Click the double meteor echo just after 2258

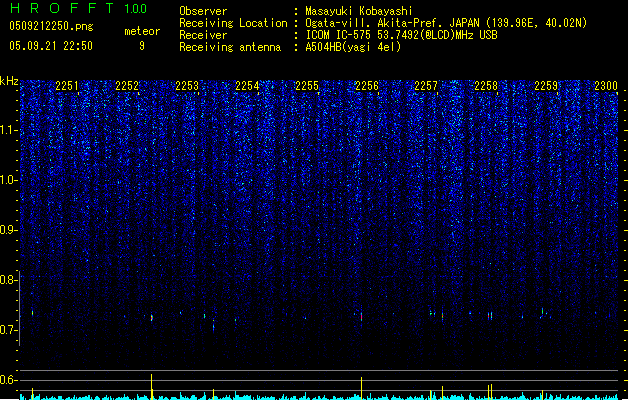point(490,316)
